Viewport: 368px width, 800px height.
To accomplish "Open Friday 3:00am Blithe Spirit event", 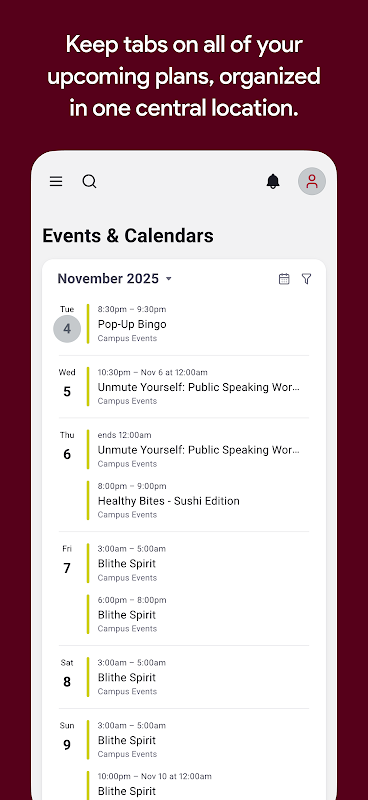I will [198, 563].
